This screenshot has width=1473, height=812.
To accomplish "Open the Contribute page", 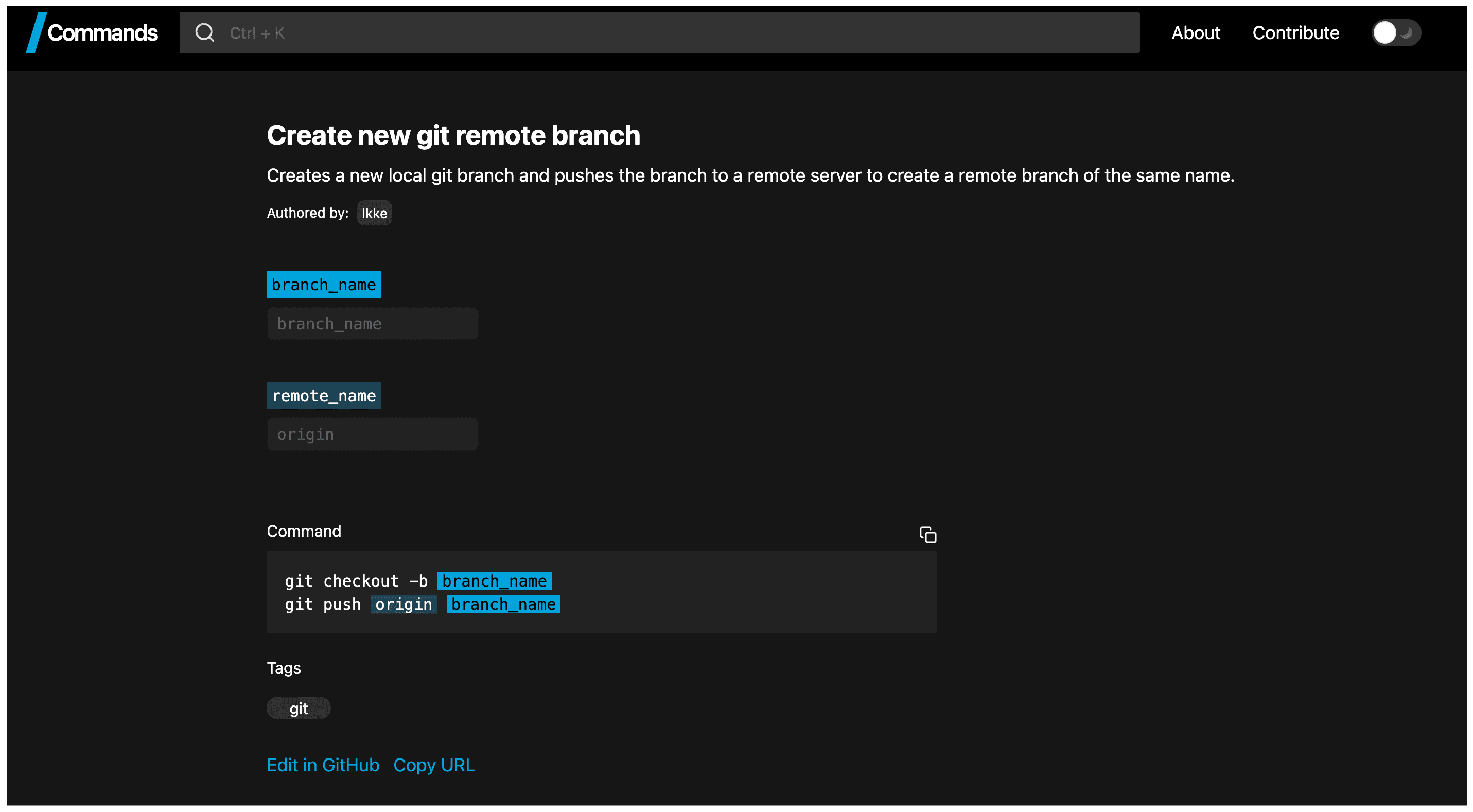I will point(1295,32).
